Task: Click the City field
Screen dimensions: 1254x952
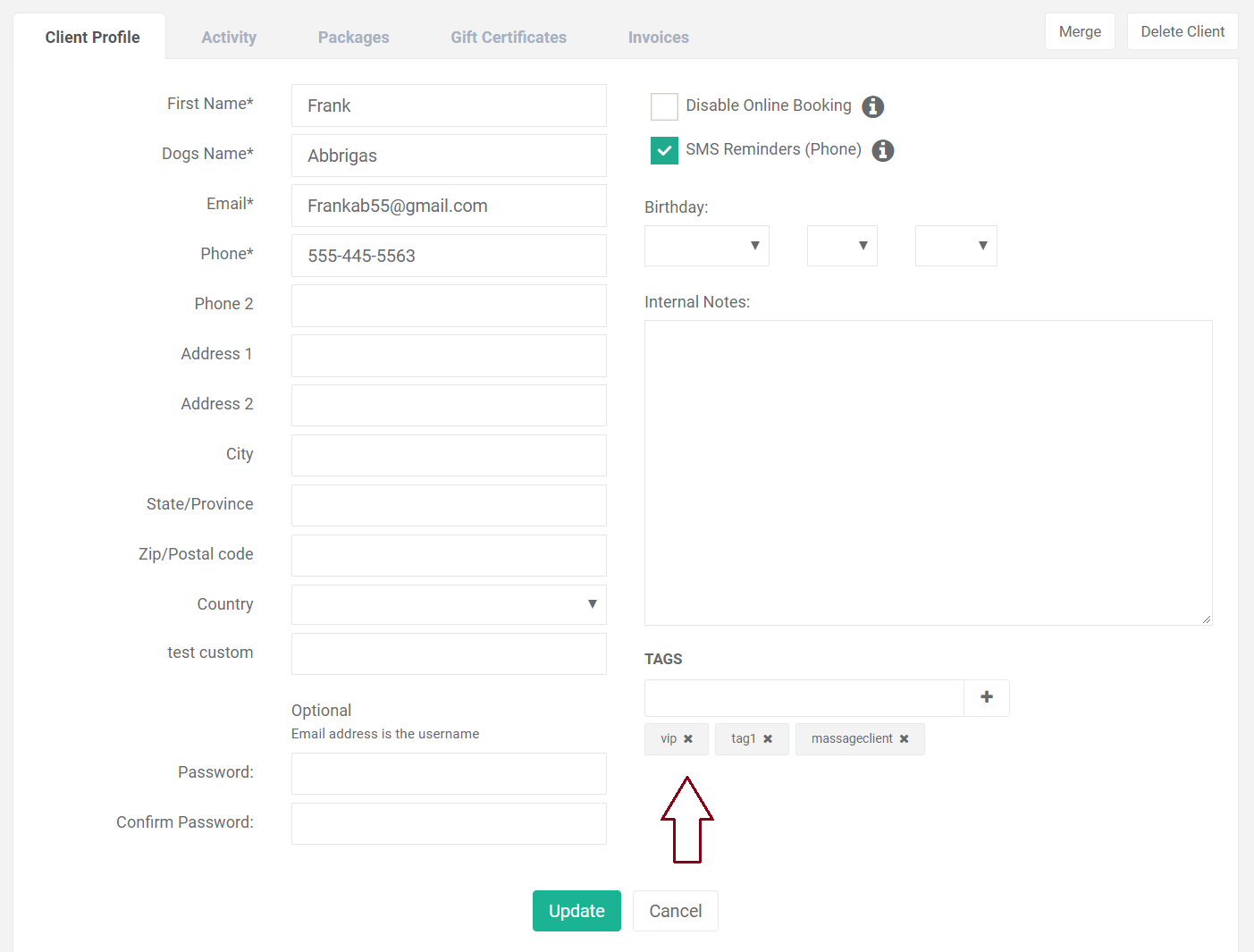Action: coord(449,455)
